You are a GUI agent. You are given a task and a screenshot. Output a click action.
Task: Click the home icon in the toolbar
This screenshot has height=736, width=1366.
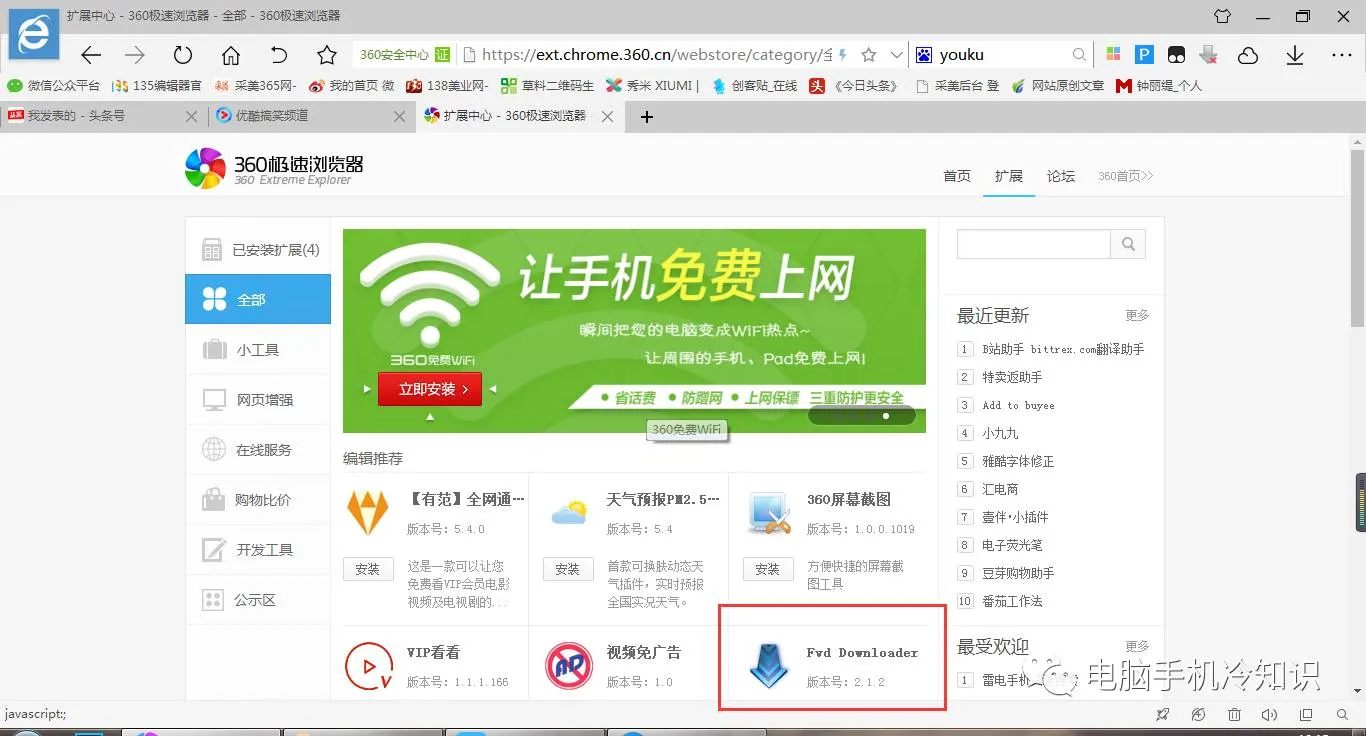pyautogui.click(x=229, y=56)
